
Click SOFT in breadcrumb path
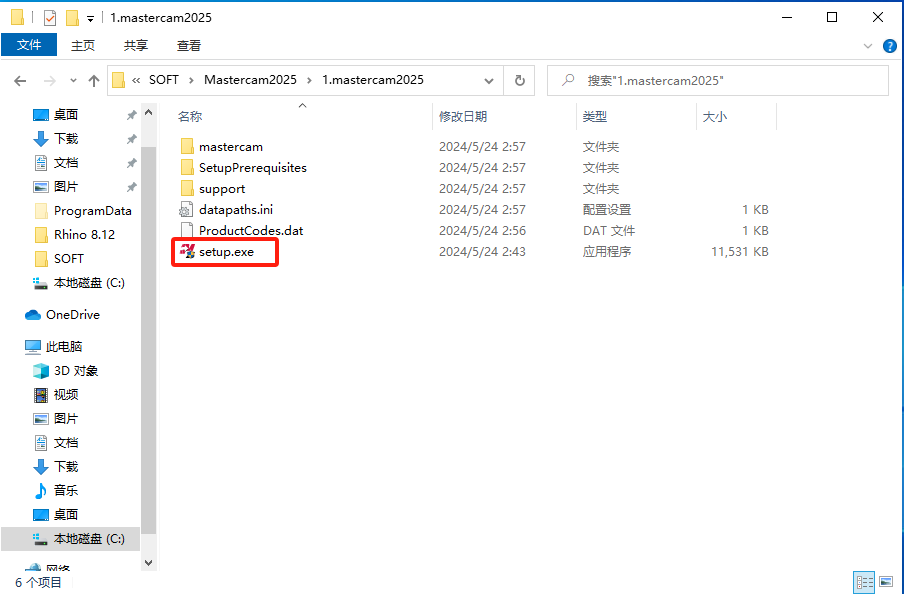164,80
